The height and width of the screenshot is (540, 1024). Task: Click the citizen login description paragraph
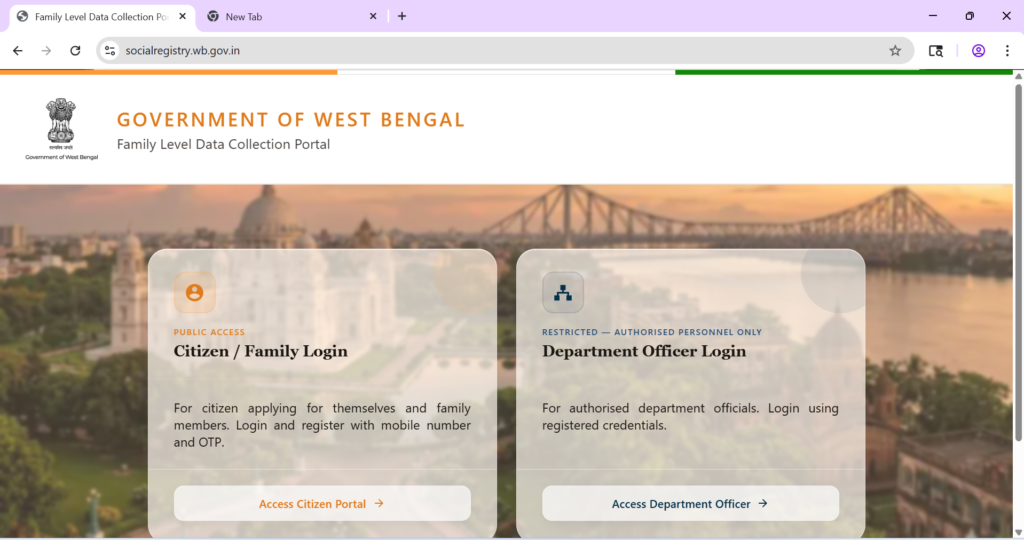coord(322,425)
